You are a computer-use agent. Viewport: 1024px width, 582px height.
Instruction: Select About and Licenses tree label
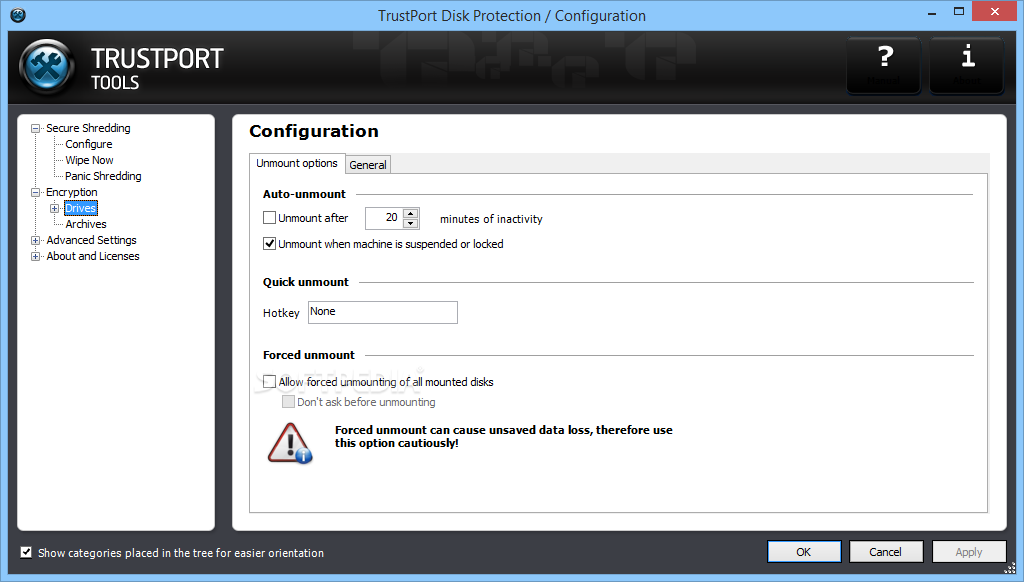[x=93, y=256]
